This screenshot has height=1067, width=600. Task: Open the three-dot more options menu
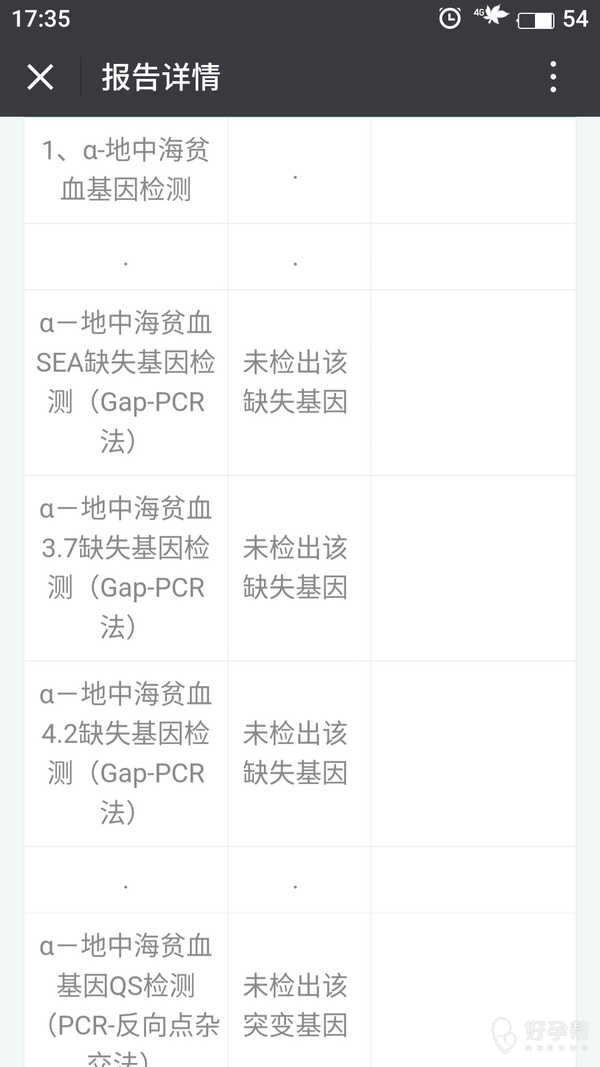(553, 77)
